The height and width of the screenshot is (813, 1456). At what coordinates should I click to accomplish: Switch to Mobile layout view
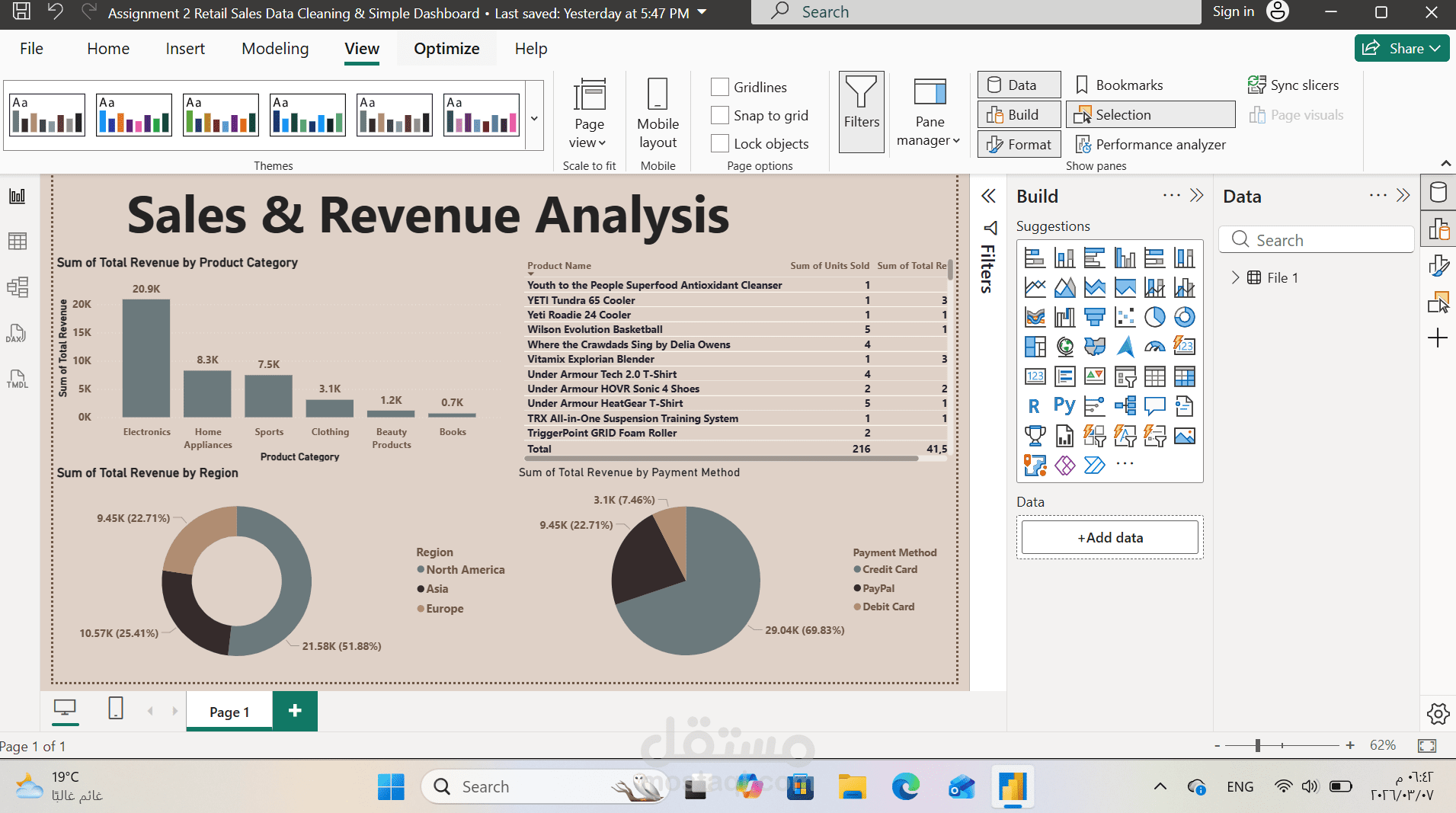click(x=657, y=114)
